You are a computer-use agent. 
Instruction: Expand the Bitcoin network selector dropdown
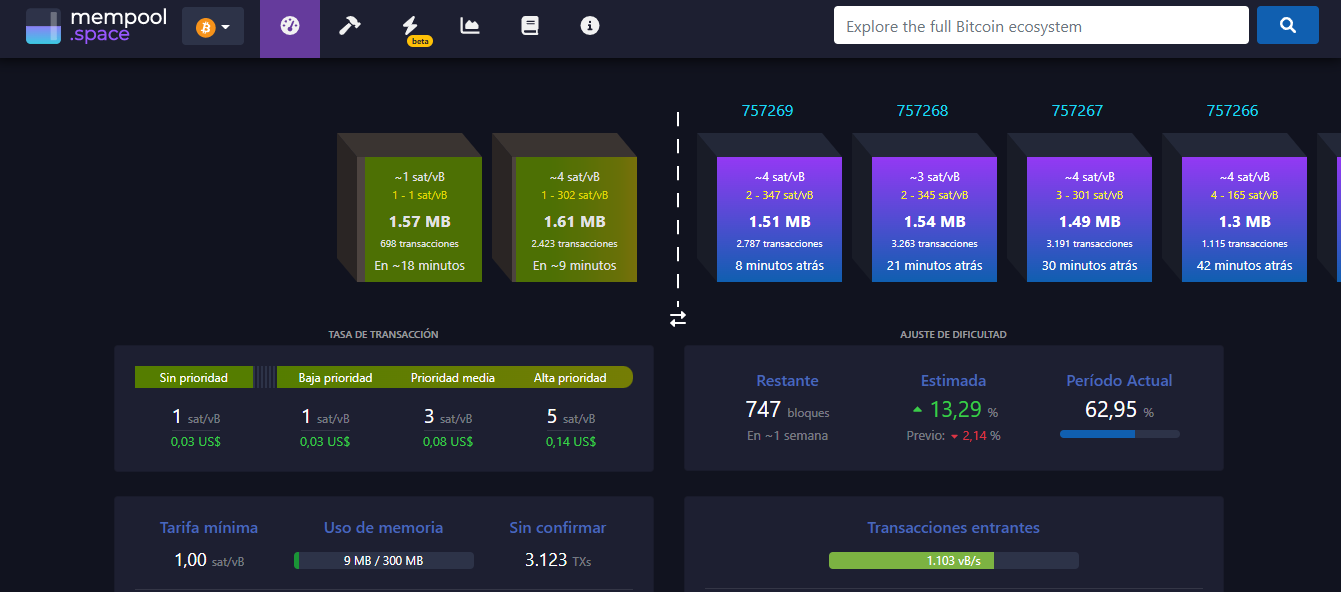click(x=213, y=27)
